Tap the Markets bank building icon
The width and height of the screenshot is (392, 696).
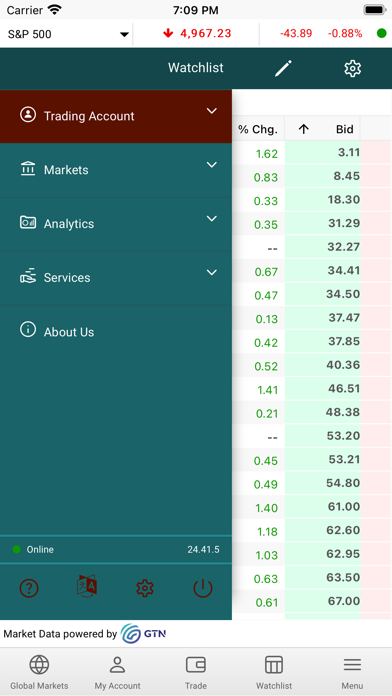(28, 169)
